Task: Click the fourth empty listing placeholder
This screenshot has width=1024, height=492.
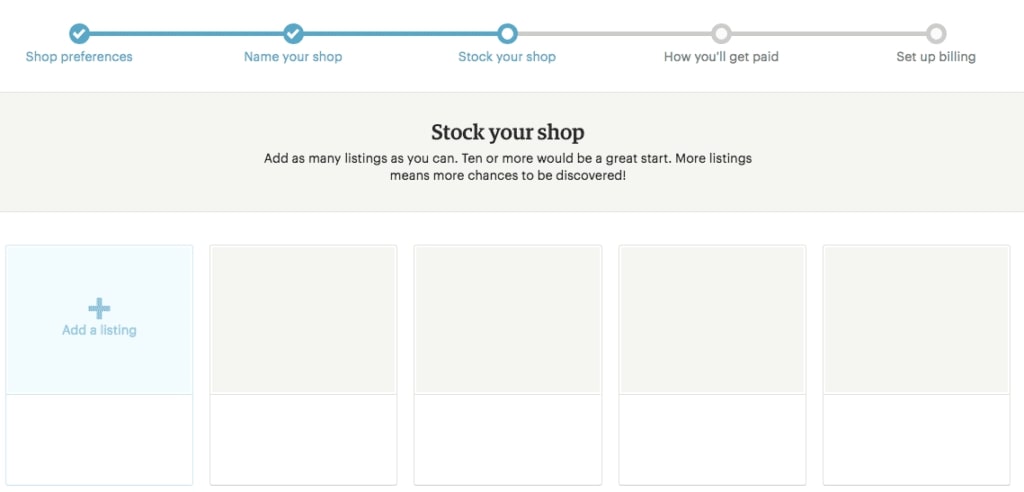Action: point(712,320)
